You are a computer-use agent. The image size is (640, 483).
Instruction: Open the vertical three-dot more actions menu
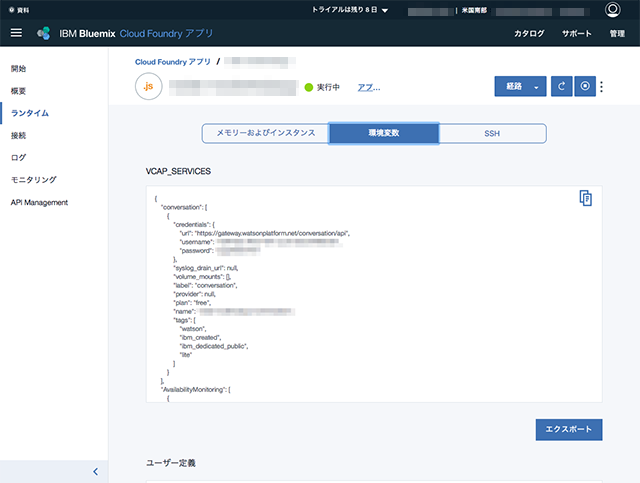[601, 86]
